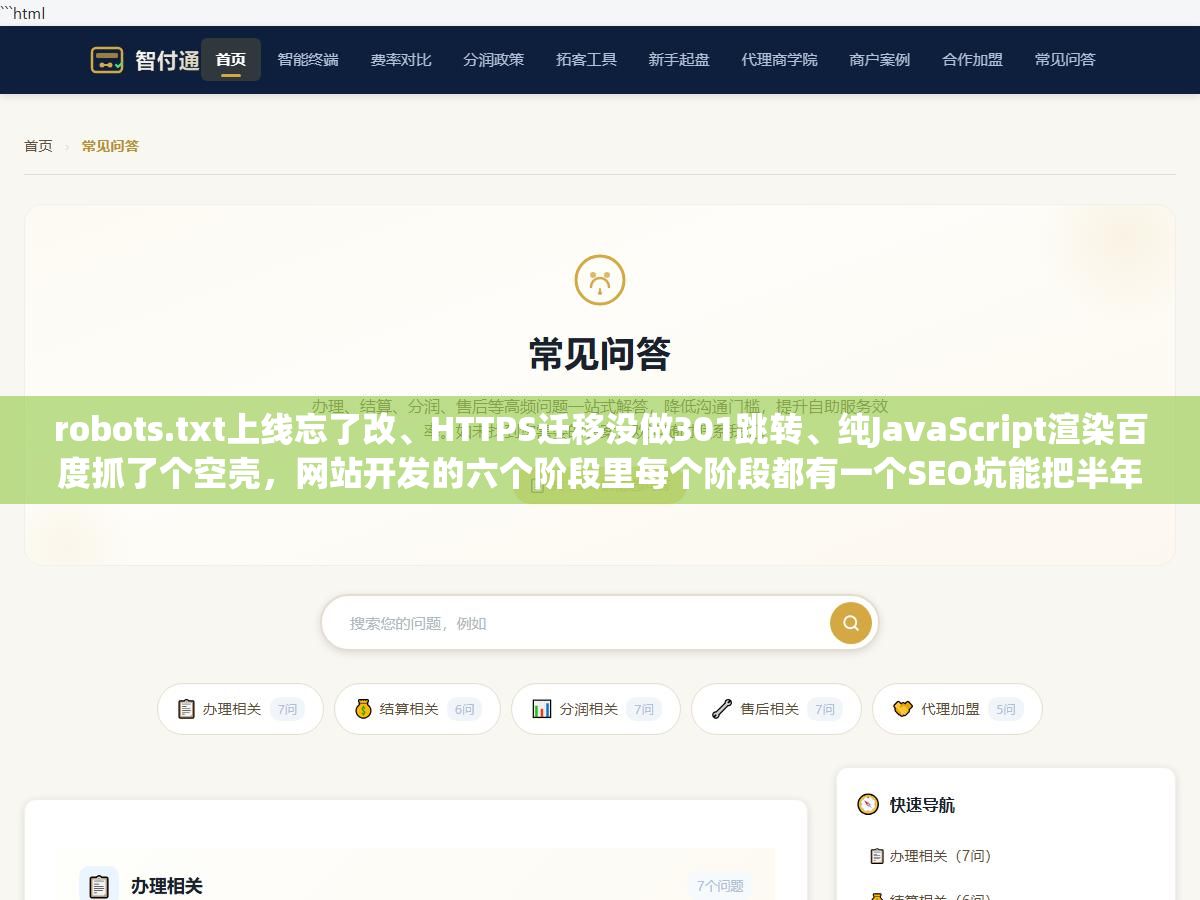The height and width of the screenshot is (900, 1200).
Task: Click the 7问 badge on 办理相关 chip
Action: pyautogui.click(x=287, y=709)
